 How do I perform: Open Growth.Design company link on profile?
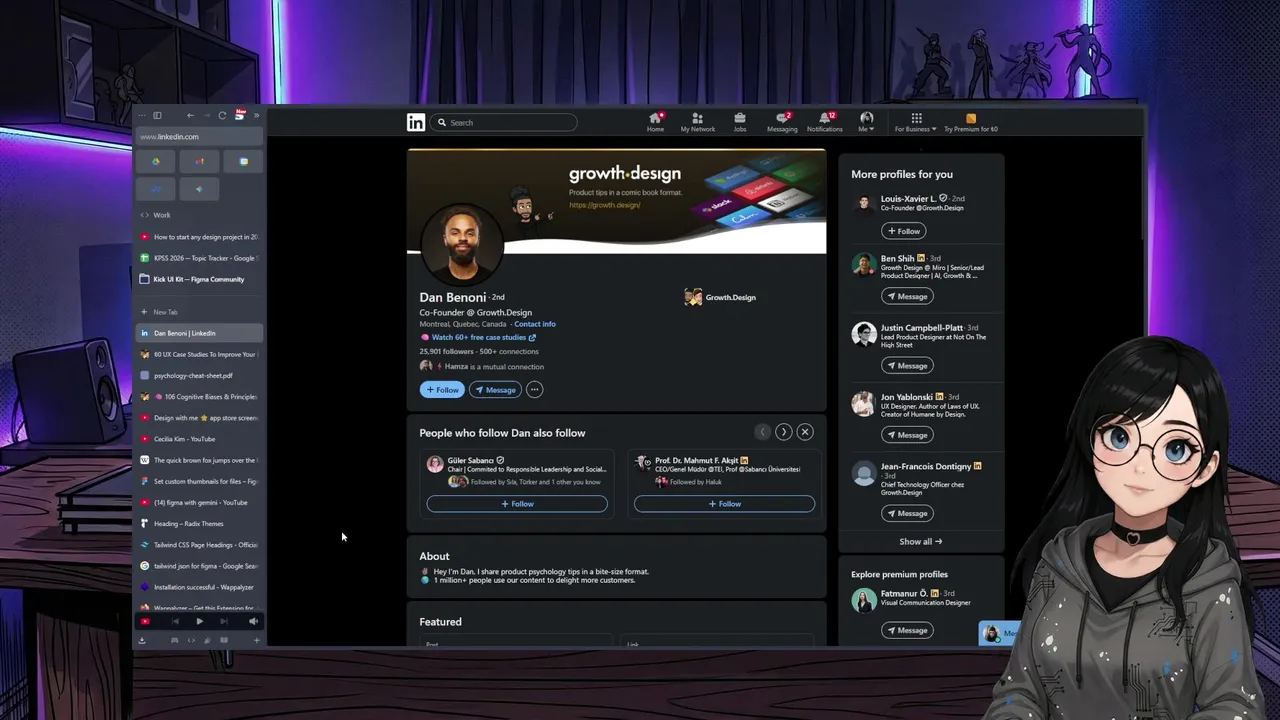720,297
